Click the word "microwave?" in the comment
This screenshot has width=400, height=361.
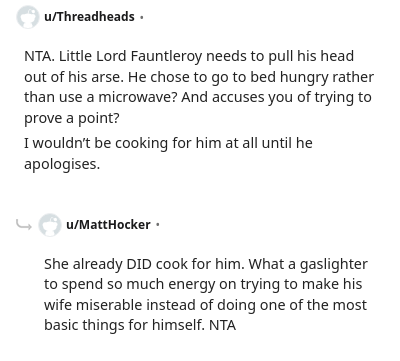click(137, 97)
